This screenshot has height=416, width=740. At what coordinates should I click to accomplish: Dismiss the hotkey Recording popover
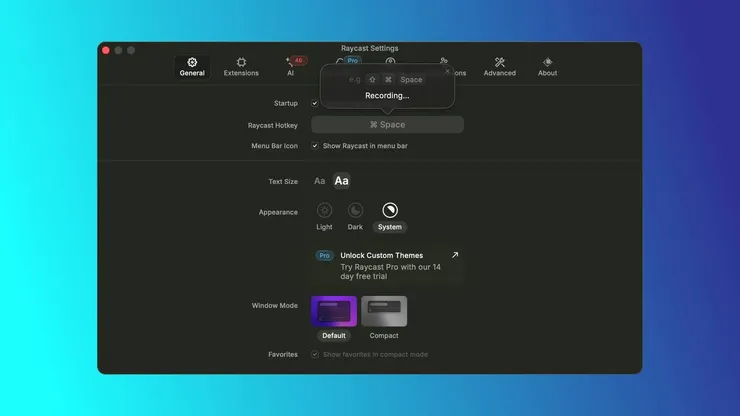click(447, 71)
